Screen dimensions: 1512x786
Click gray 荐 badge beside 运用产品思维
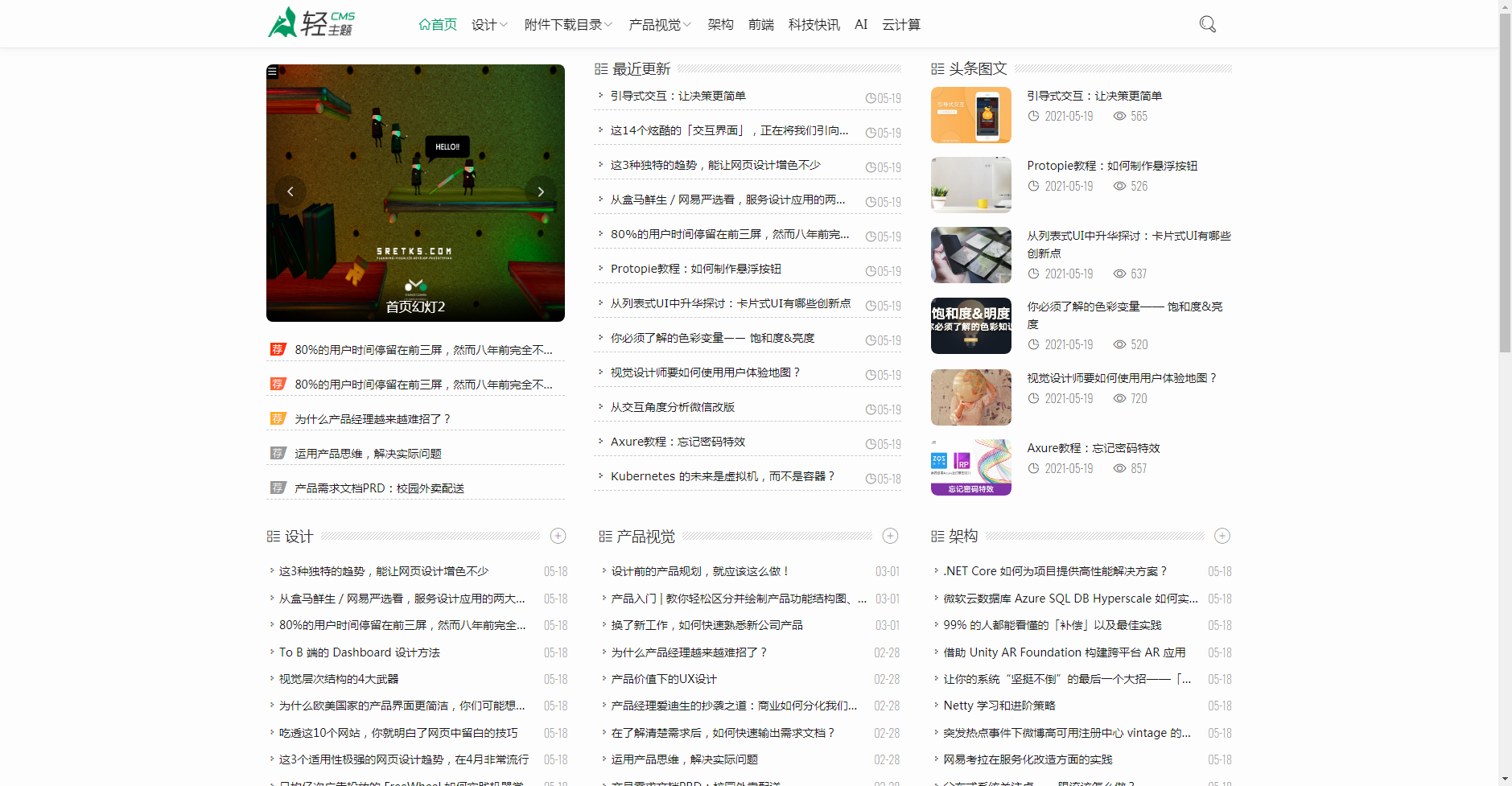pos(278,453)
